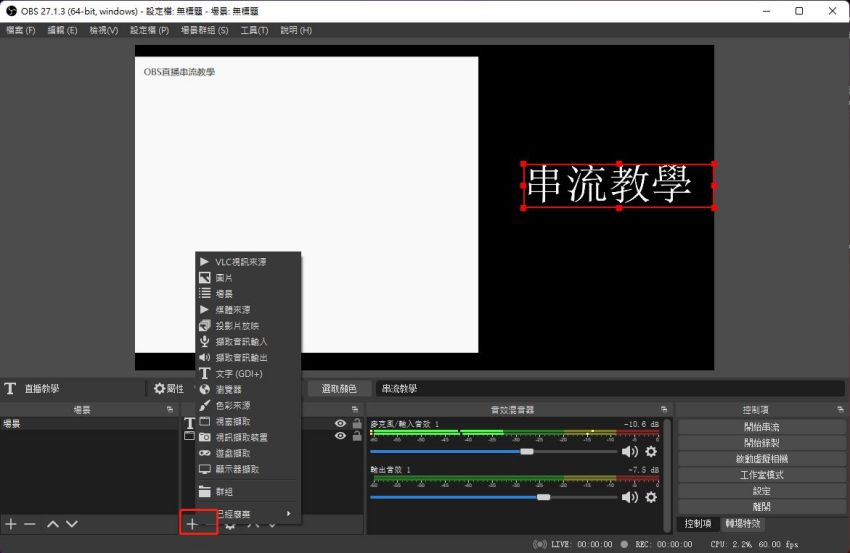Pop out the sources dock panel
The image size is (850, 553).
click(x=355, y=409)
